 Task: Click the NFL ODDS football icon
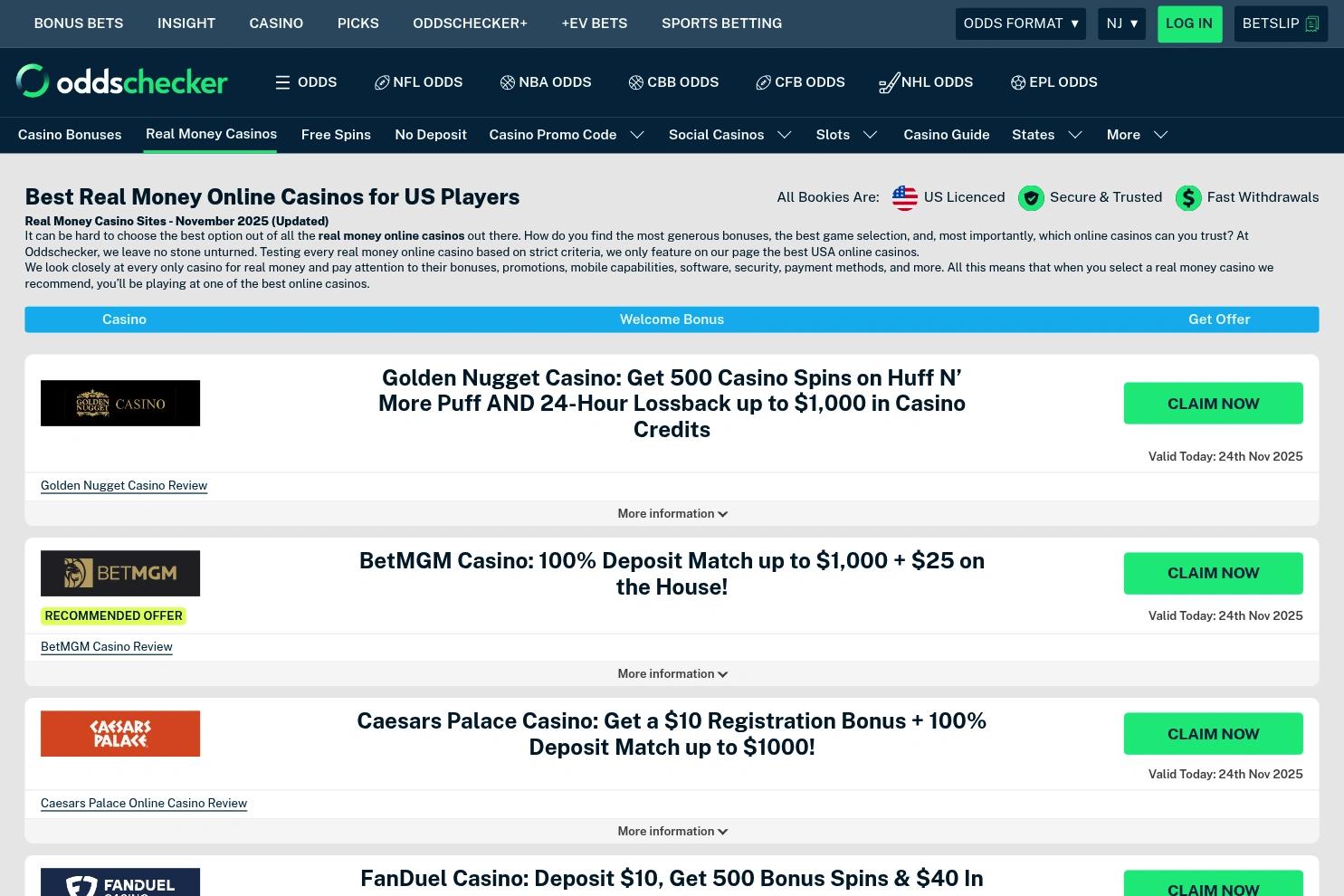pos(382,82)
